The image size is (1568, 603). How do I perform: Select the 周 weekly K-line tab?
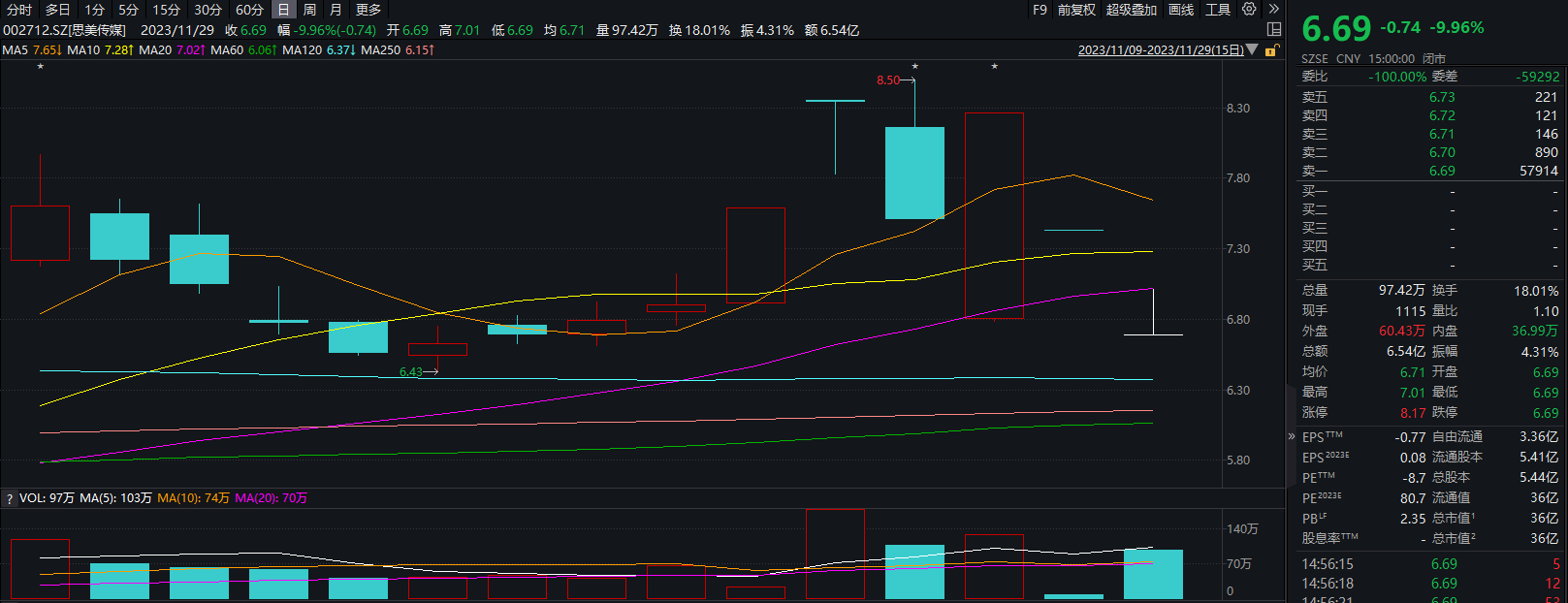309,10
